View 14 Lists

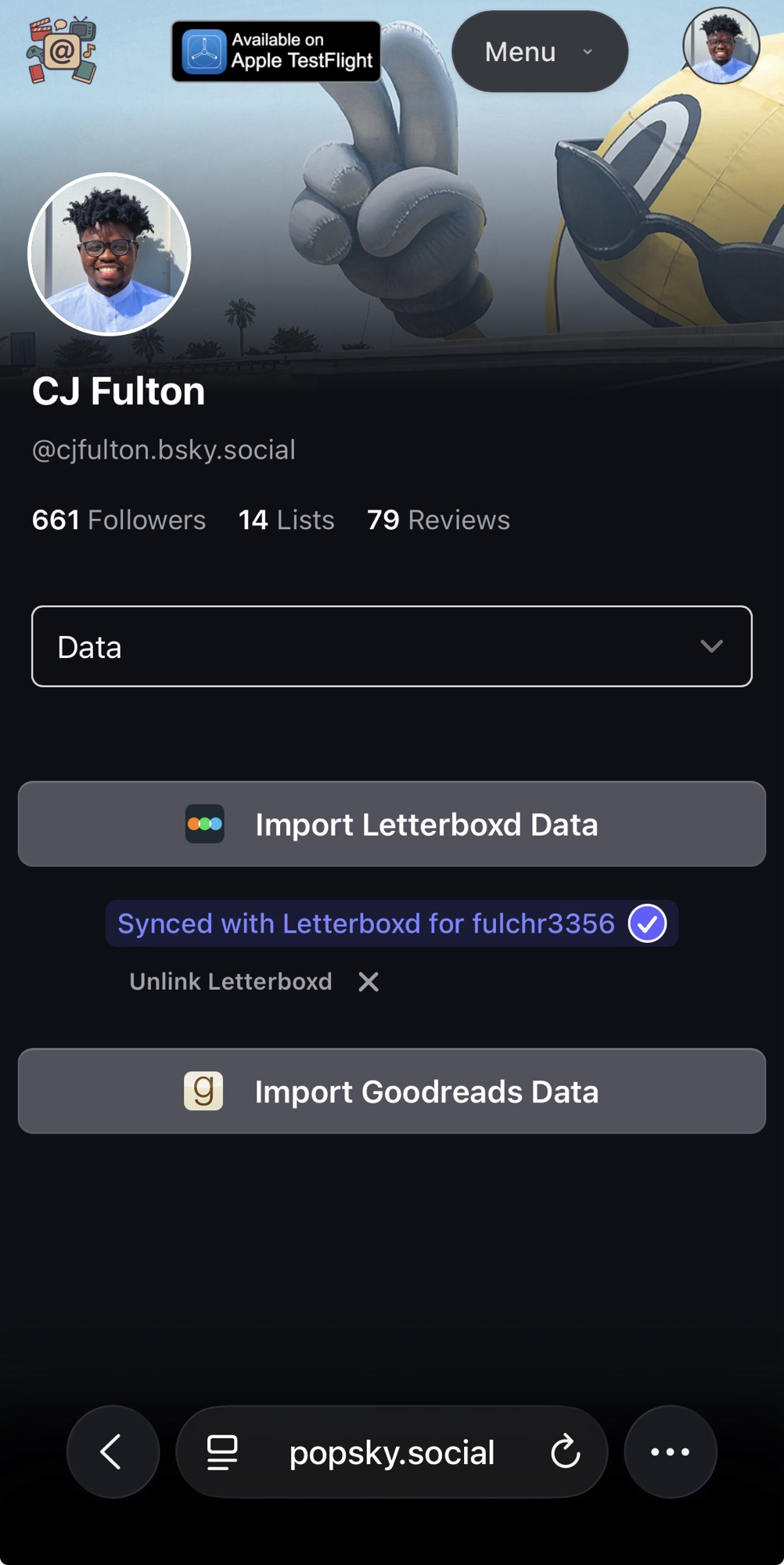(286, 520)
